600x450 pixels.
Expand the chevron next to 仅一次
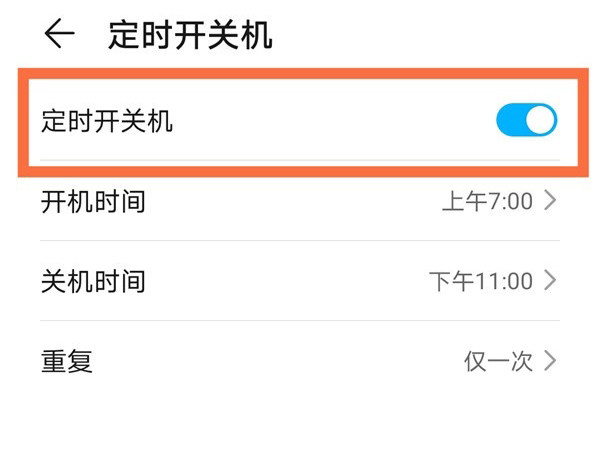(x=549, y=361)
